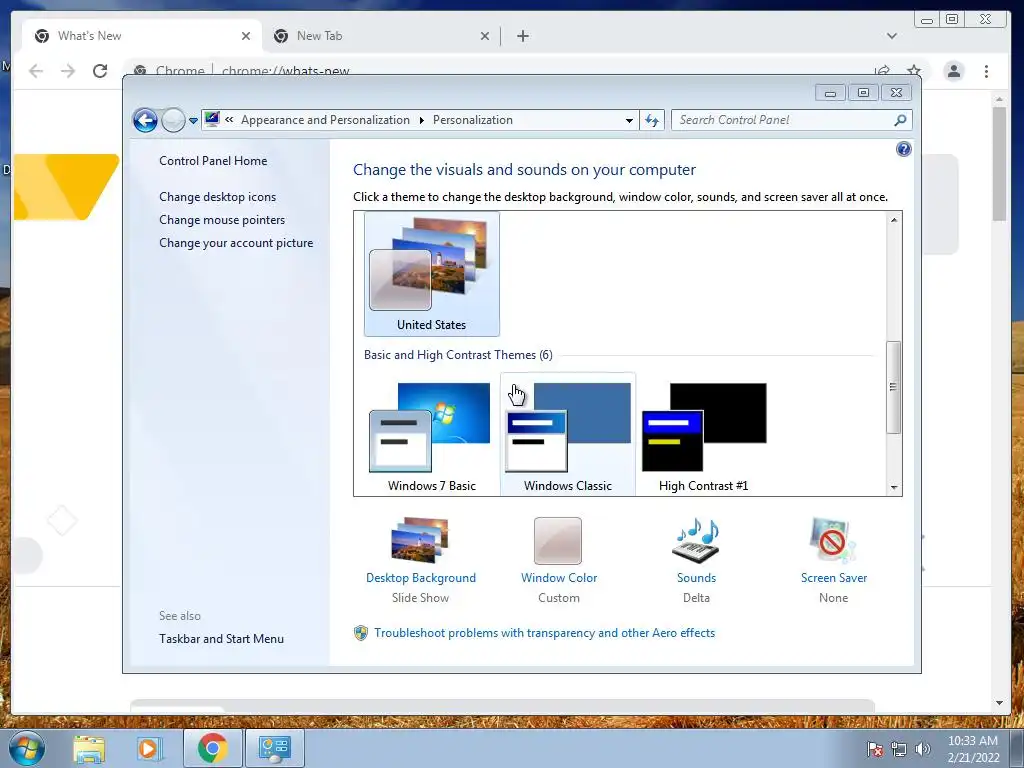Open Windows Media Player from taskbar
The width and height of the screenshot is (1024, 768).
tap(148, 748)
